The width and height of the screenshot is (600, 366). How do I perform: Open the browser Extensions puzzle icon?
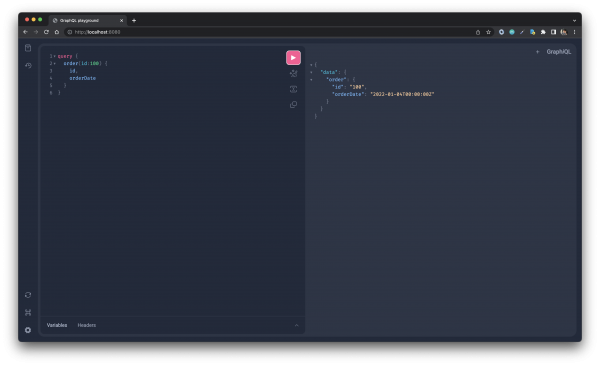pos(543,32)
